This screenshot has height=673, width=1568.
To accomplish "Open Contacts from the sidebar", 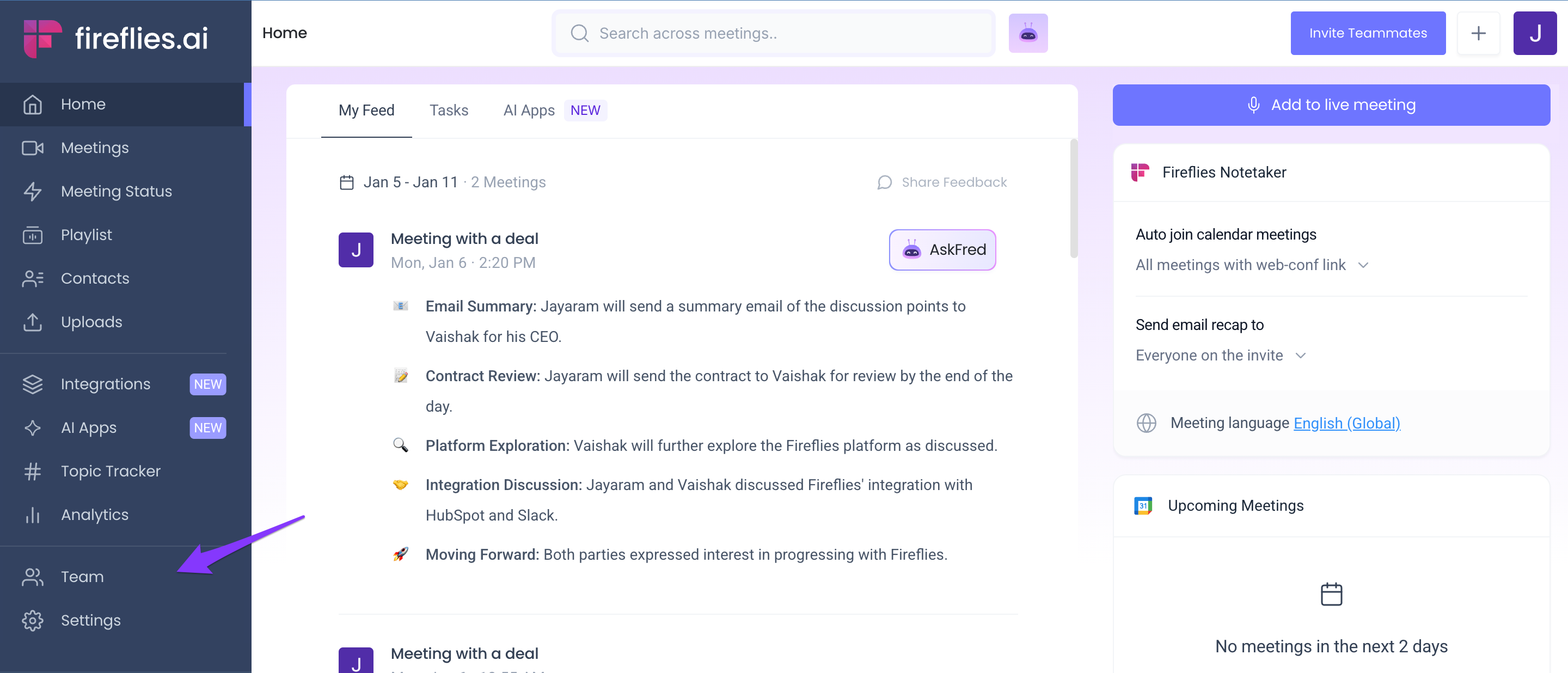I will tap(125, 278).
